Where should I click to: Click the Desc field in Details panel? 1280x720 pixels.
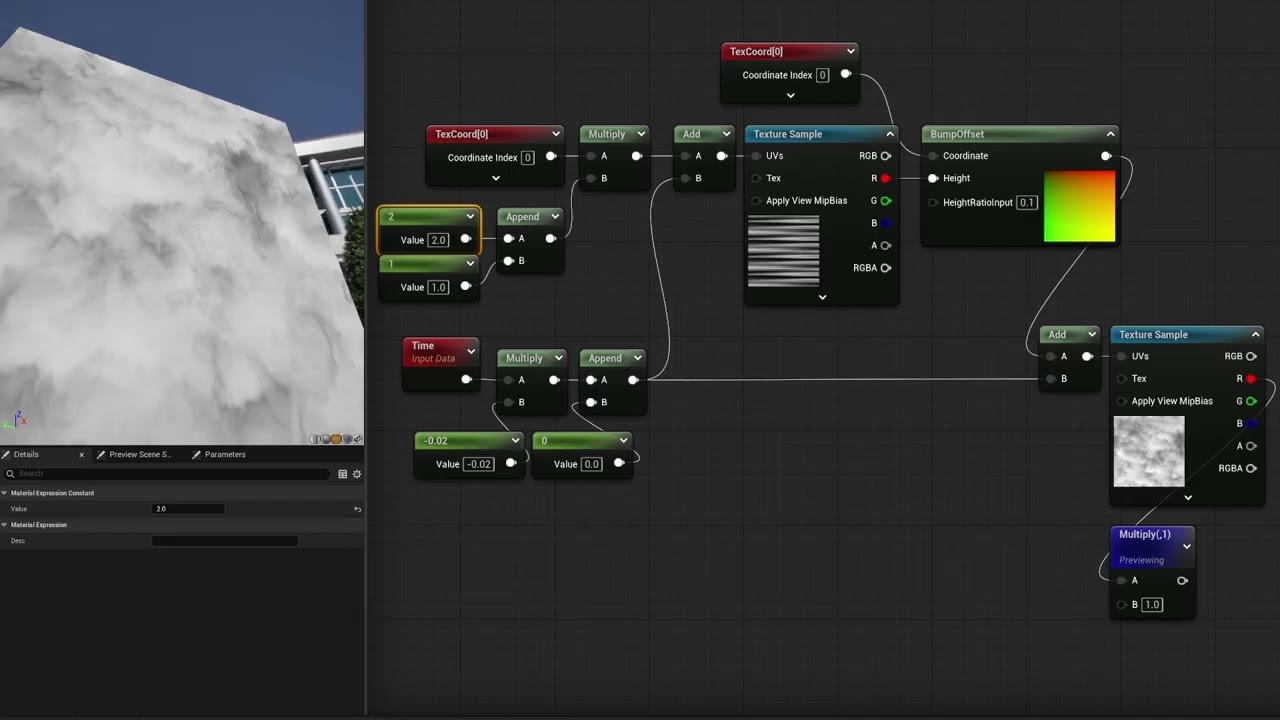click(x=224, y=541)
